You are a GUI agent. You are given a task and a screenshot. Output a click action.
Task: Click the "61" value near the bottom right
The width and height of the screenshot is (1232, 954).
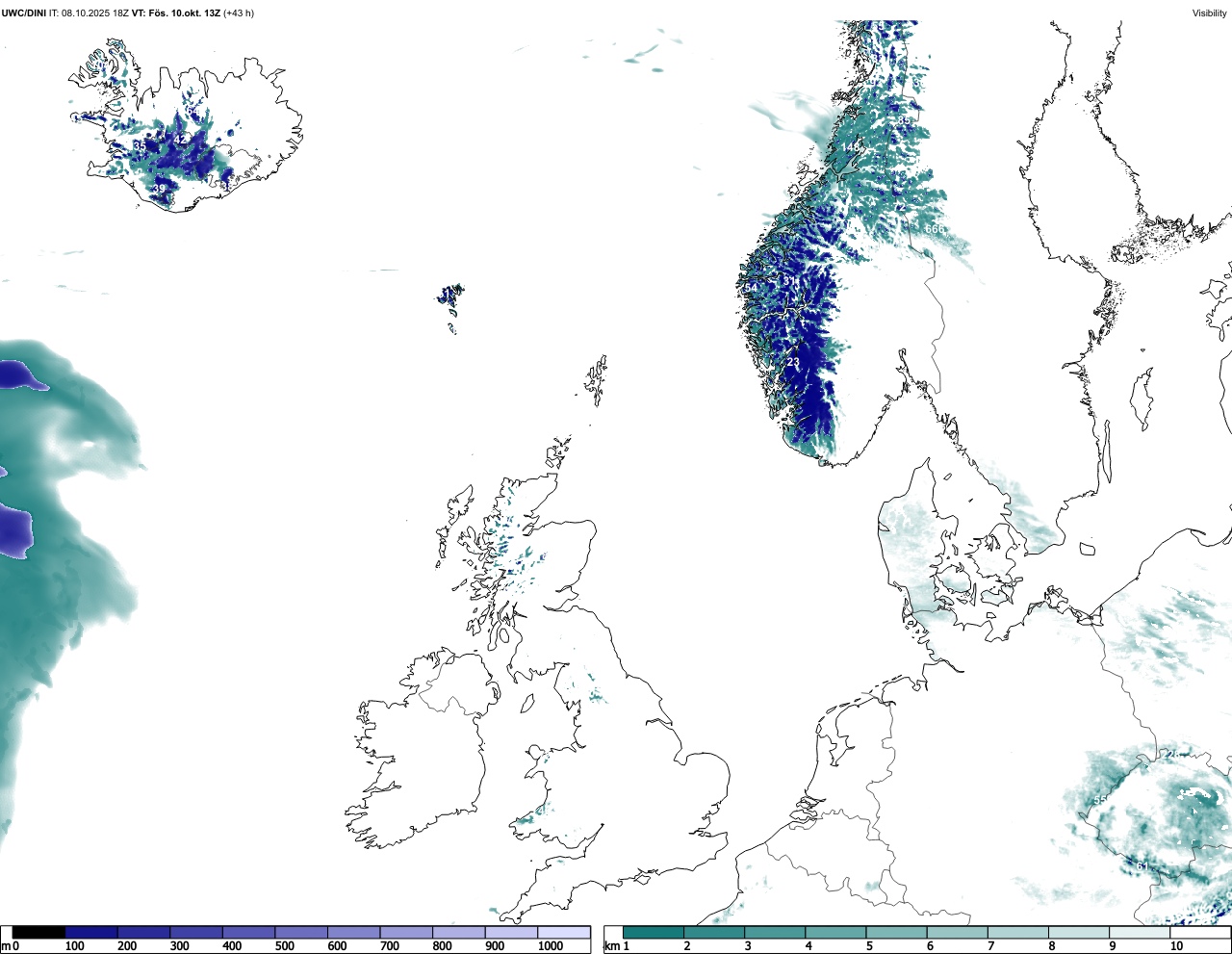pos(1142,866)
